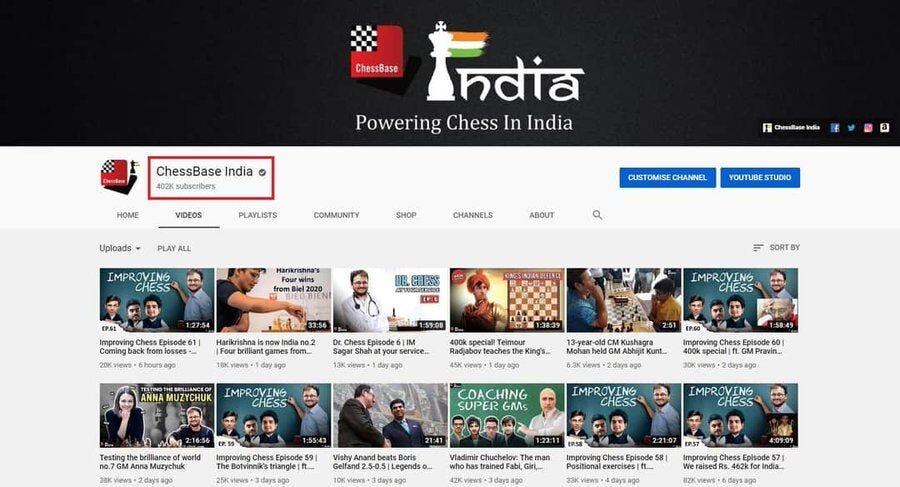Open the About tab
Image resolution: width=900 pixels, height=487 pixels.
(x=542, y=215)
